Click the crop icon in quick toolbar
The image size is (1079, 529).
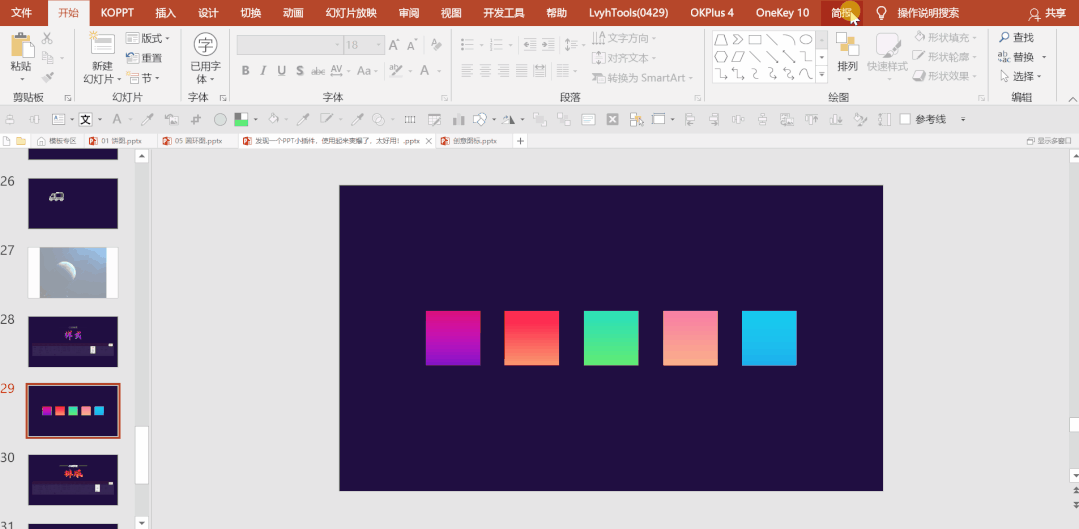coord(196,120)
